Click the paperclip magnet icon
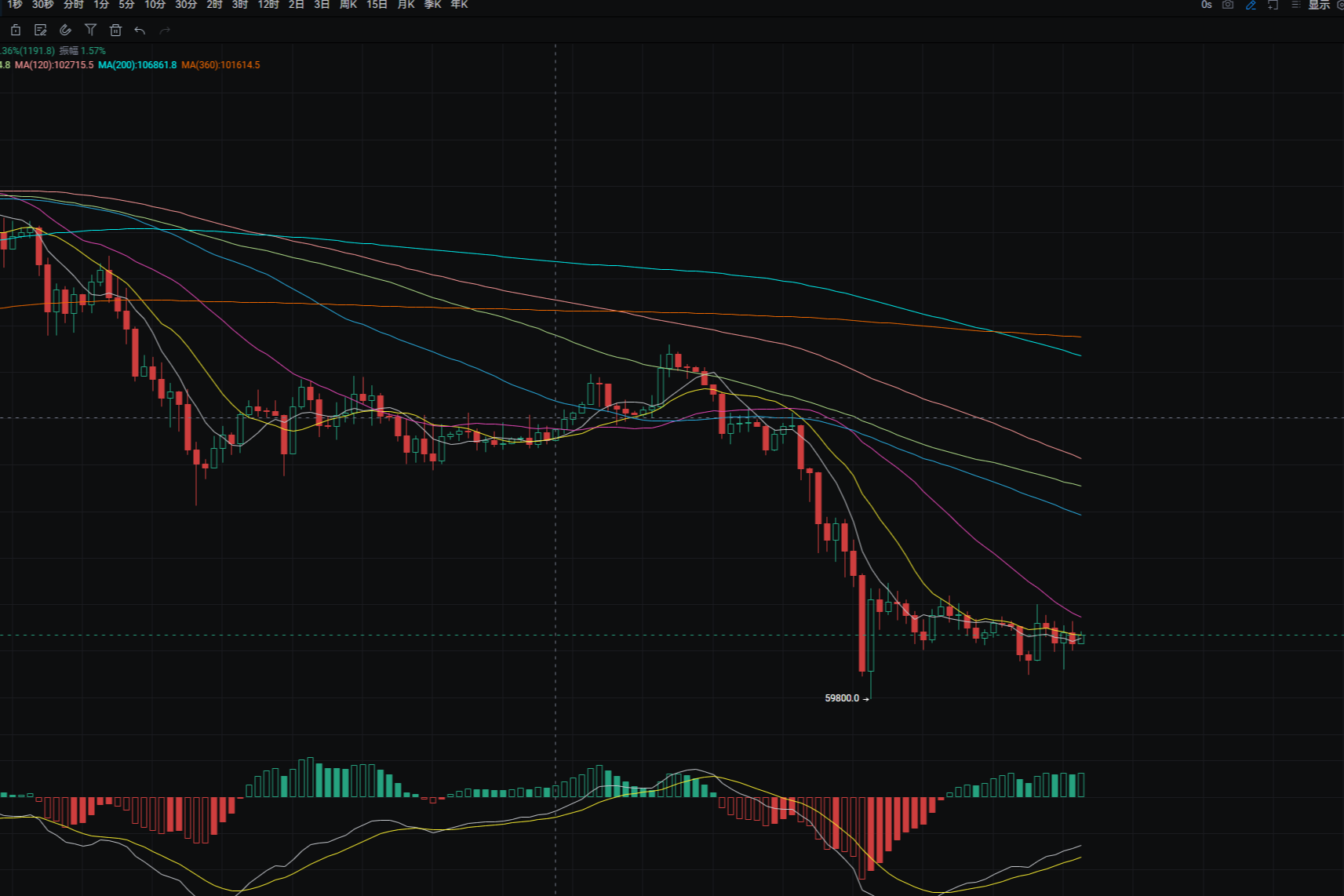Viewport: 1344px width, 896px height. 66,31
